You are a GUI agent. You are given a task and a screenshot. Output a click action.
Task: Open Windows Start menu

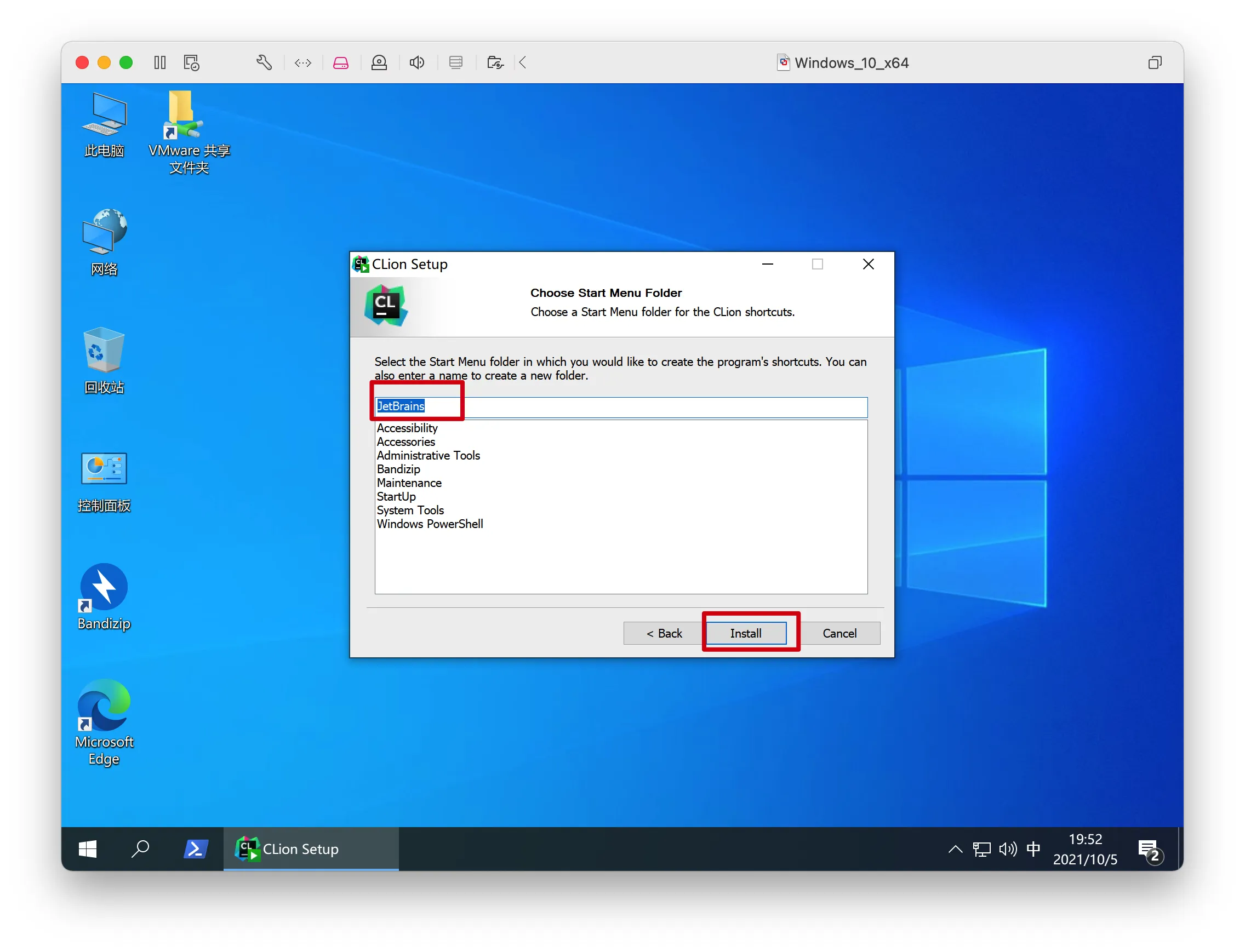87,848
